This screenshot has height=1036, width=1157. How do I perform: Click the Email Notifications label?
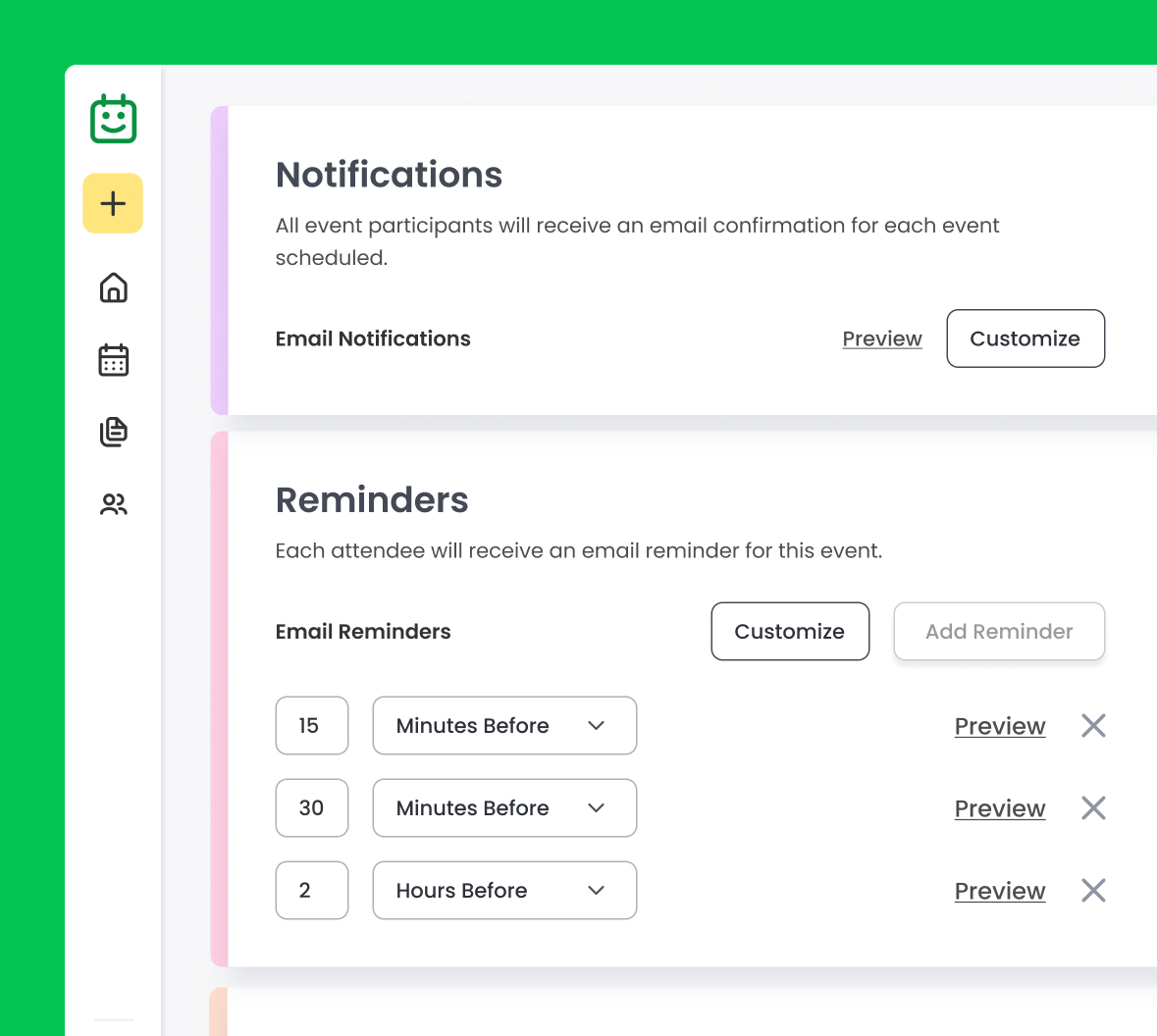coord(373,338)
